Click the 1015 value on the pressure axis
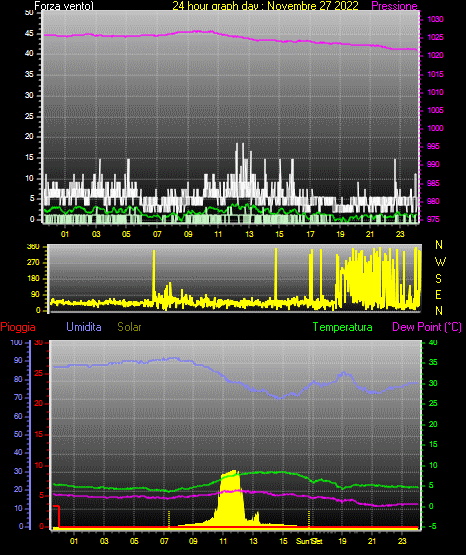Screen dimensions: 466x555 coord(435,74)
